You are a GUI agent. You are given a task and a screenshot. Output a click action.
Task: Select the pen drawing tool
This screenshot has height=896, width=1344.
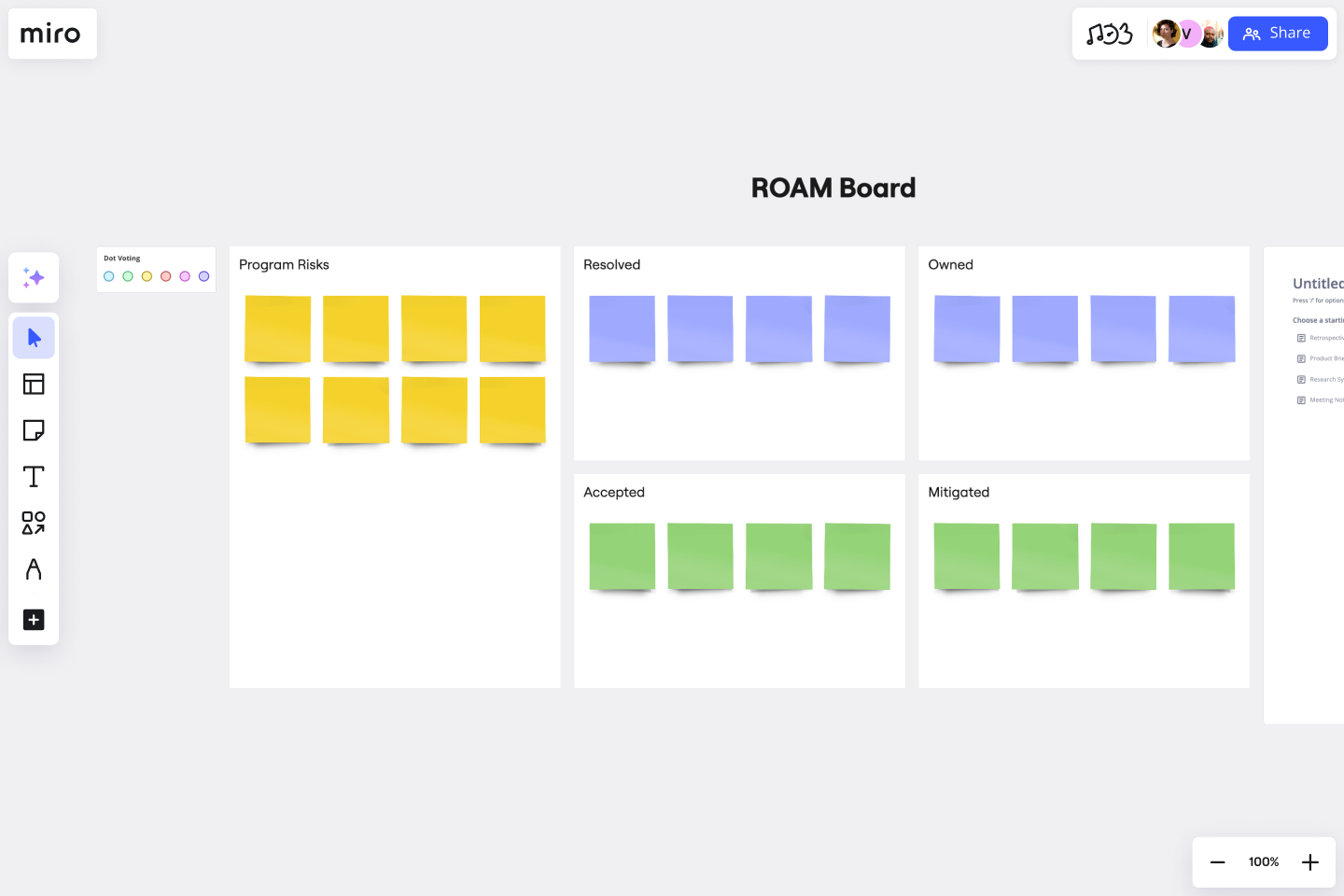(x=34, y=569)
